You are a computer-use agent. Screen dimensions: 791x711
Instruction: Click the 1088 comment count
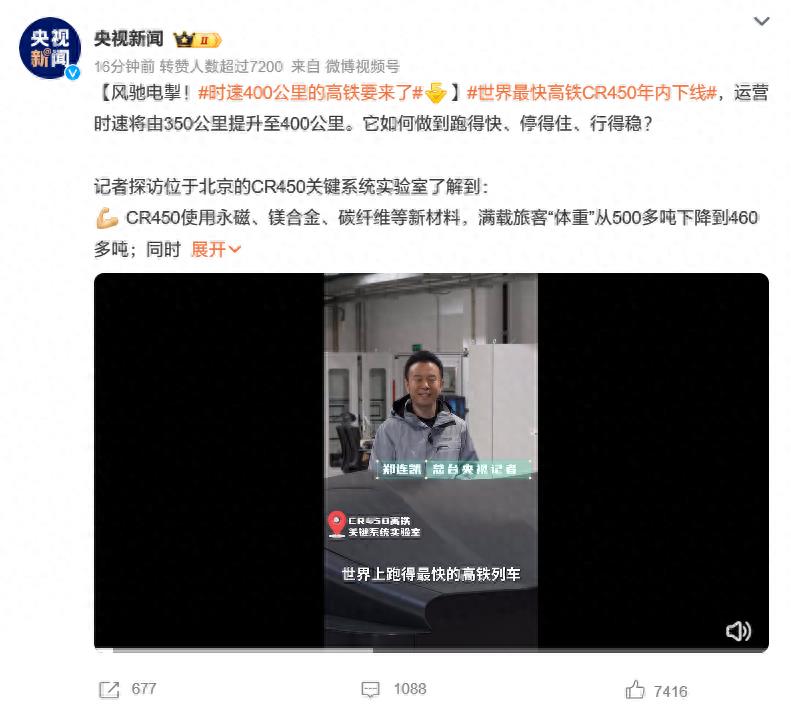(410, 689)
